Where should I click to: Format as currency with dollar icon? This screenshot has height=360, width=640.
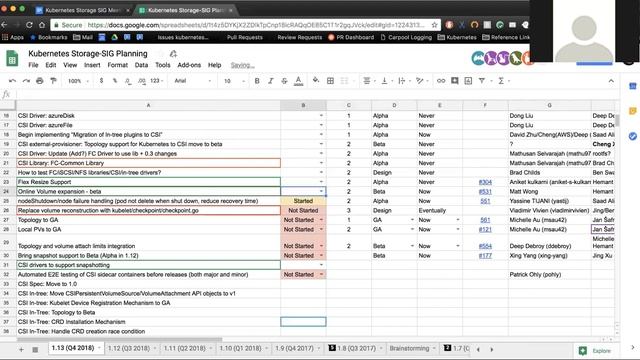(101, 81)
